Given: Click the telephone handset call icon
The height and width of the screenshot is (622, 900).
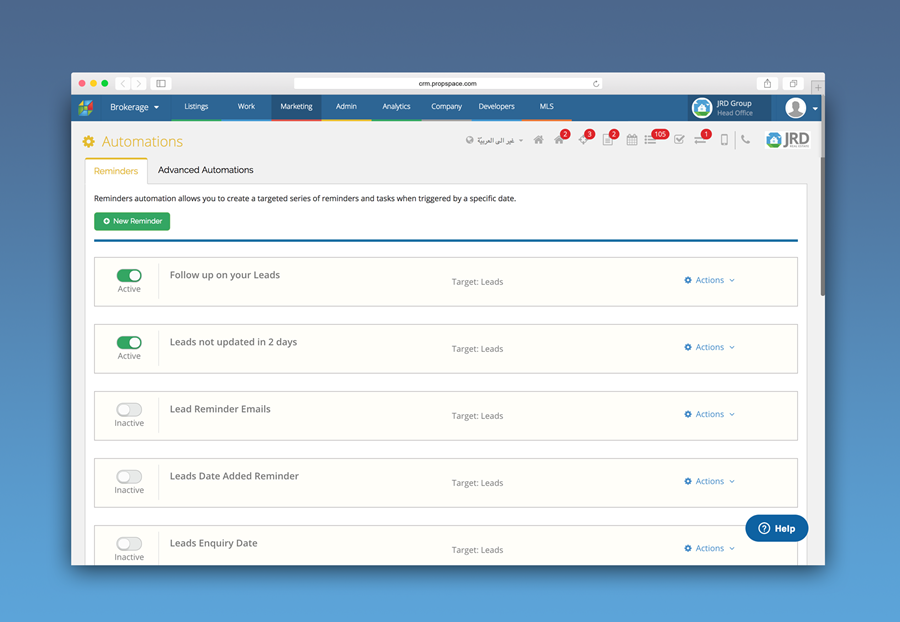Looking at the screenshot, I should (745, 139).
